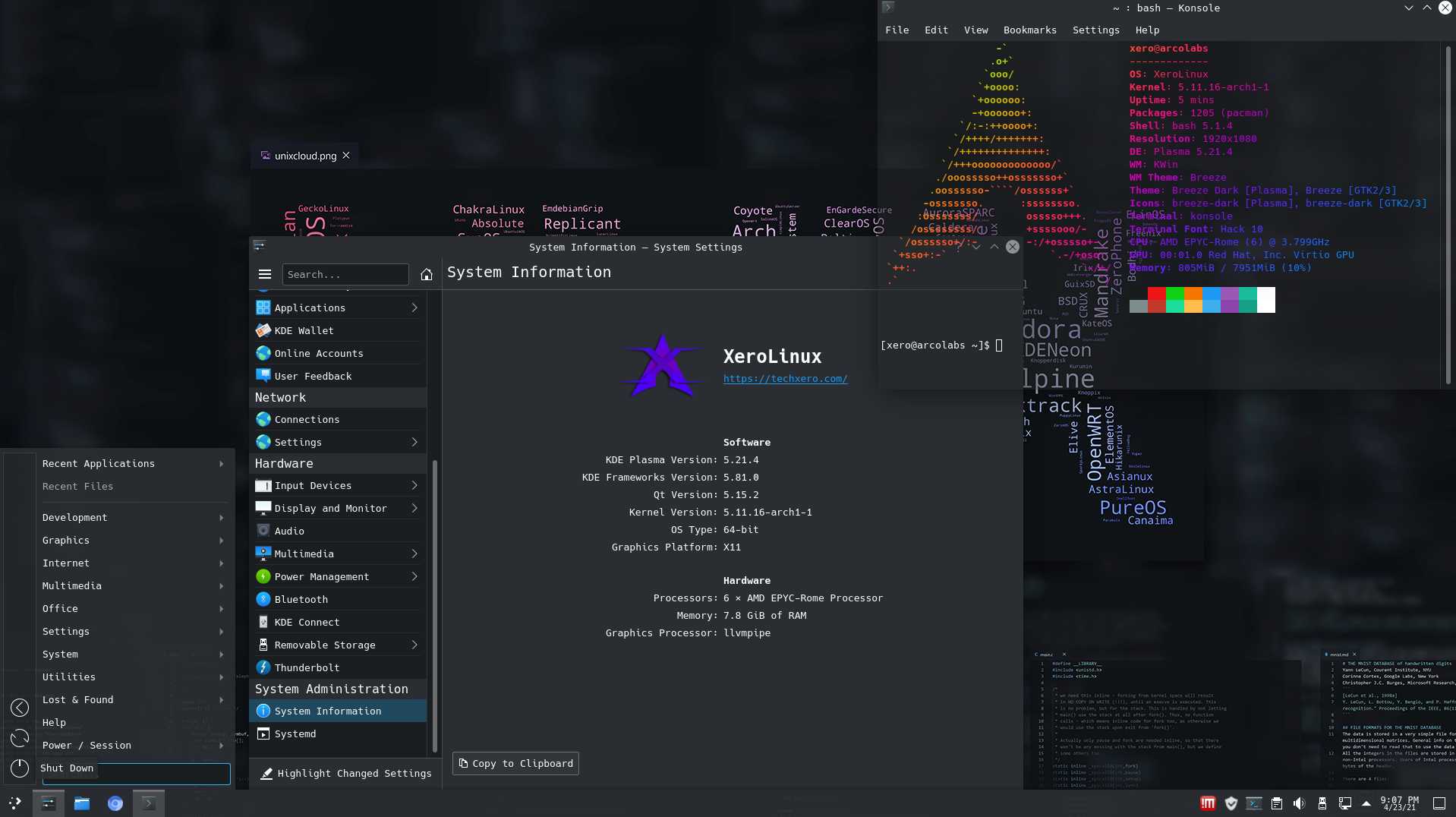The height and width of the screenshot is (817, 1456).
Task: Open Multimedia in the System Settings sidebar
Action: 338,554
